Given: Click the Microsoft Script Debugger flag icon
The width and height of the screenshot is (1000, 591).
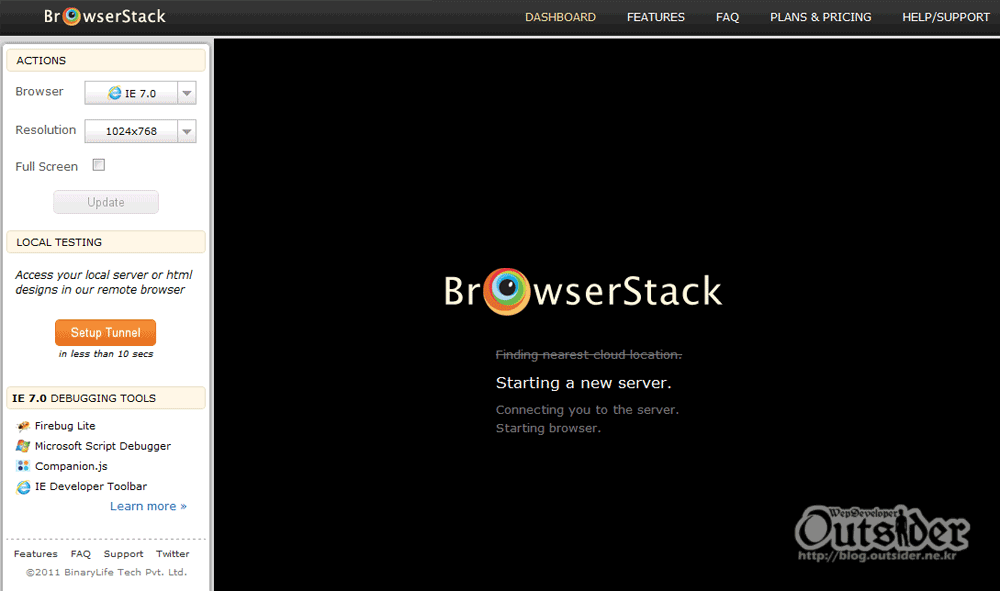Looking at the screenshot, I should point(24,446).
